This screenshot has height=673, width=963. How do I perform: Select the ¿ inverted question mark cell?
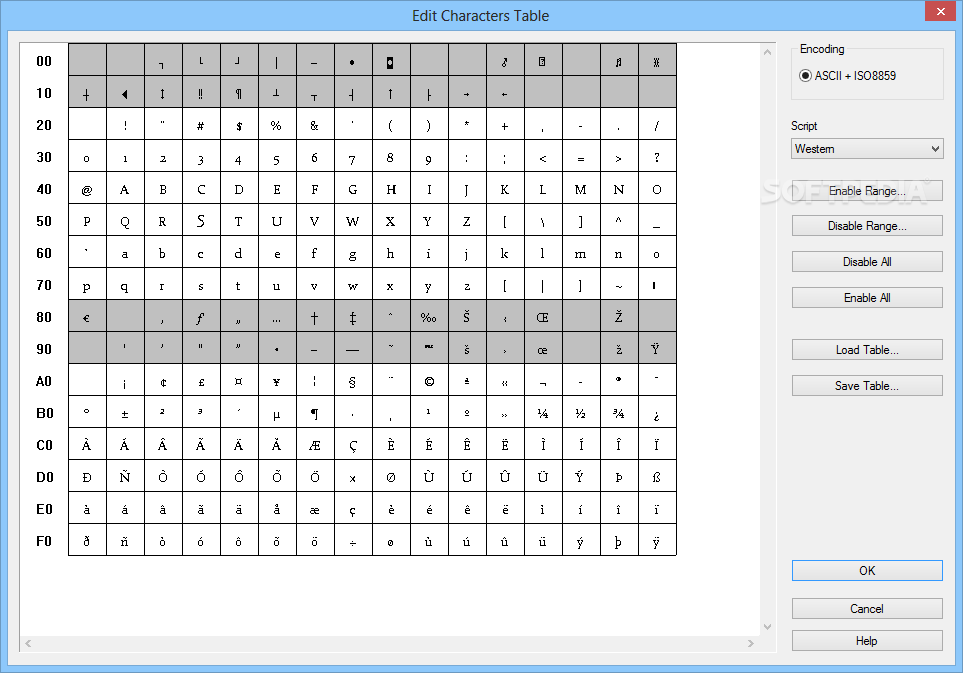click(657, 413)
